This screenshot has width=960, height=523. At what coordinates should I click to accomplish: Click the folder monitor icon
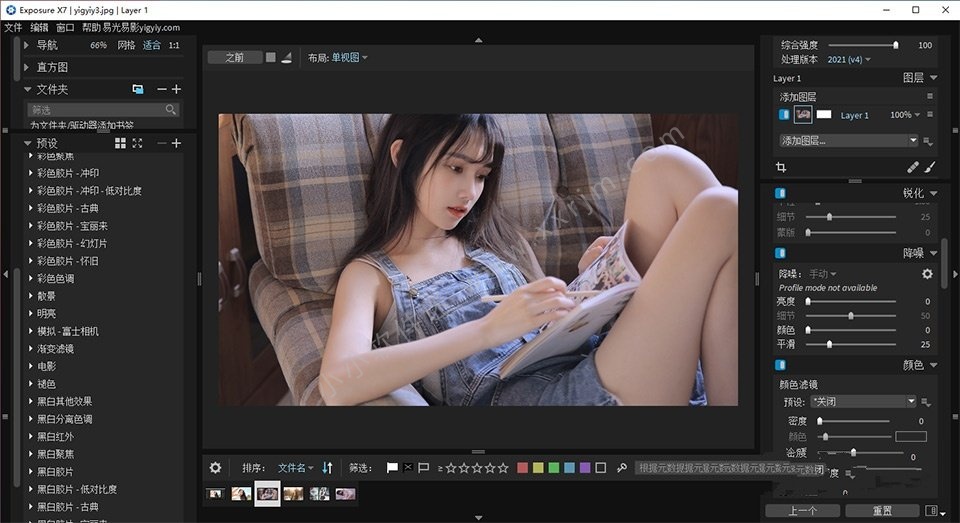pyautogui.click(x=138, y=89)
